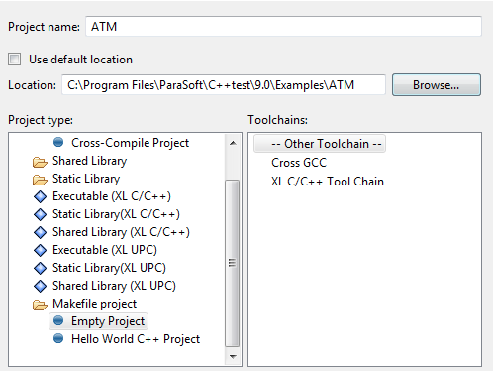The image size is (493, 371).
Task: Click the project type list's down arrow
Action: pos(233,357)
